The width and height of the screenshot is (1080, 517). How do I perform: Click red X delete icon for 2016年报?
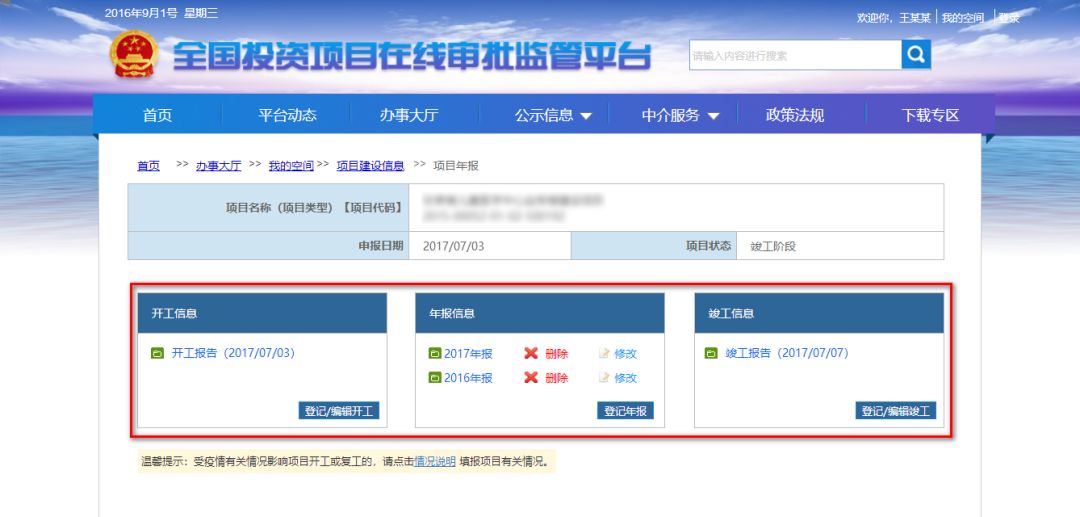click(531, 378)
